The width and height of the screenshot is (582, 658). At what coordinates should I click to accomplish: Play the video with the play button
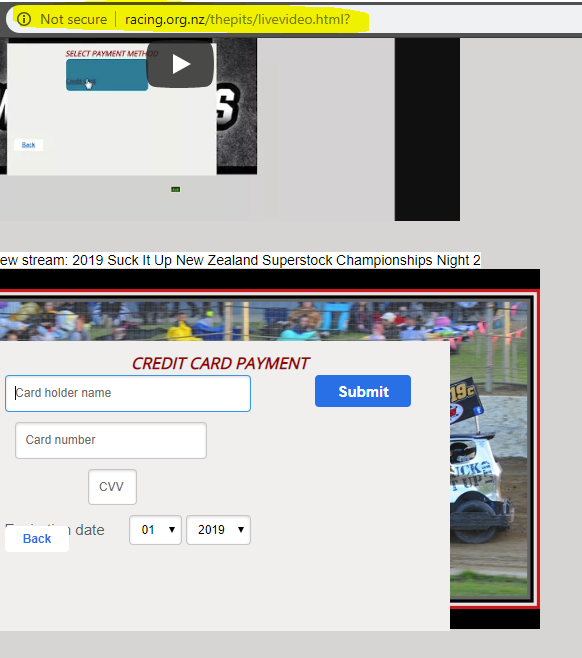pyautogui.click(x=180, y=64)
